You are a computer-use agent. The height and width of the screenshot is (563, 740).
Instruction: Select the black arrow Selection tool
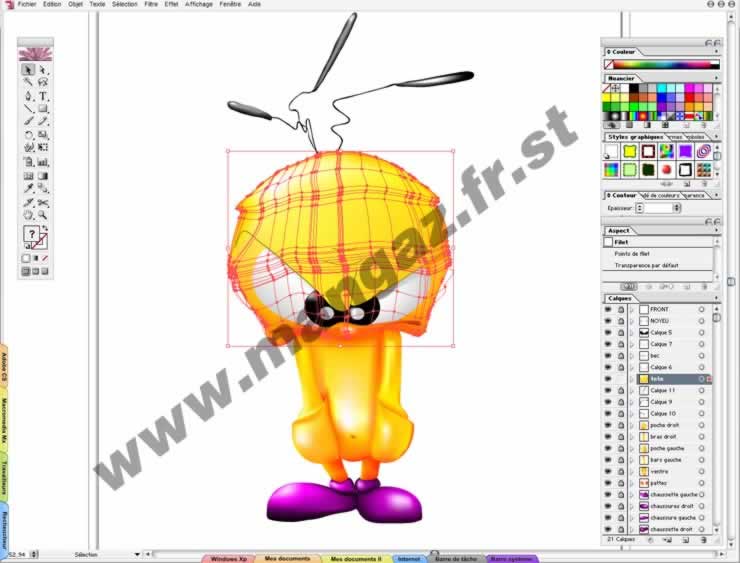(28, 70)
